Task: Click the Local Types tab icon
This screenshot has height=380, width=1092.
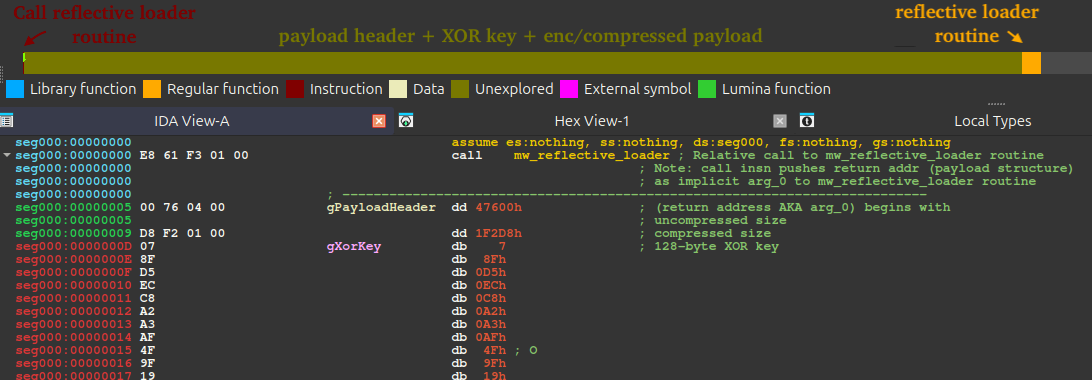Action: (x=806, y=120)
